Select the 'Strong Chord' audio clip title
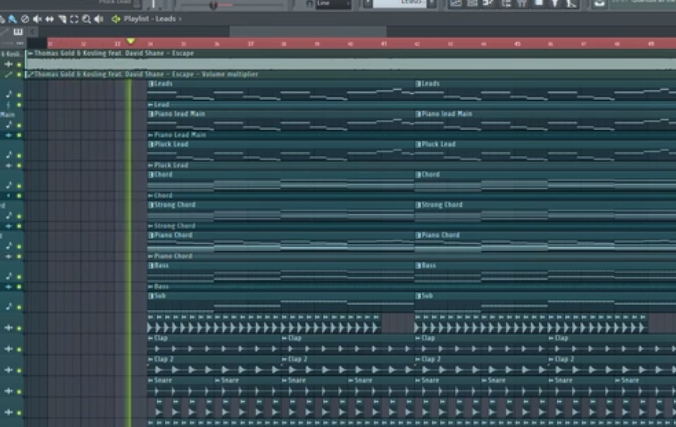 click(175, 226)
